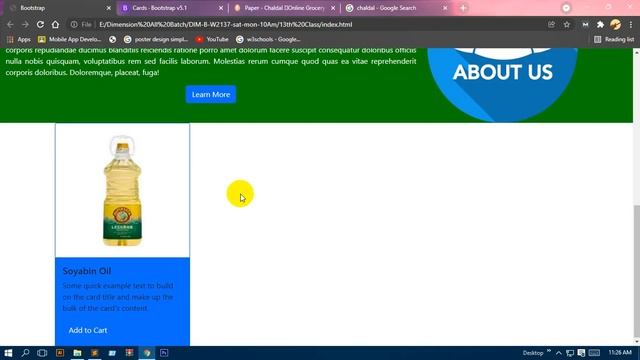Click the share page icon in address bar

point(551,24)
